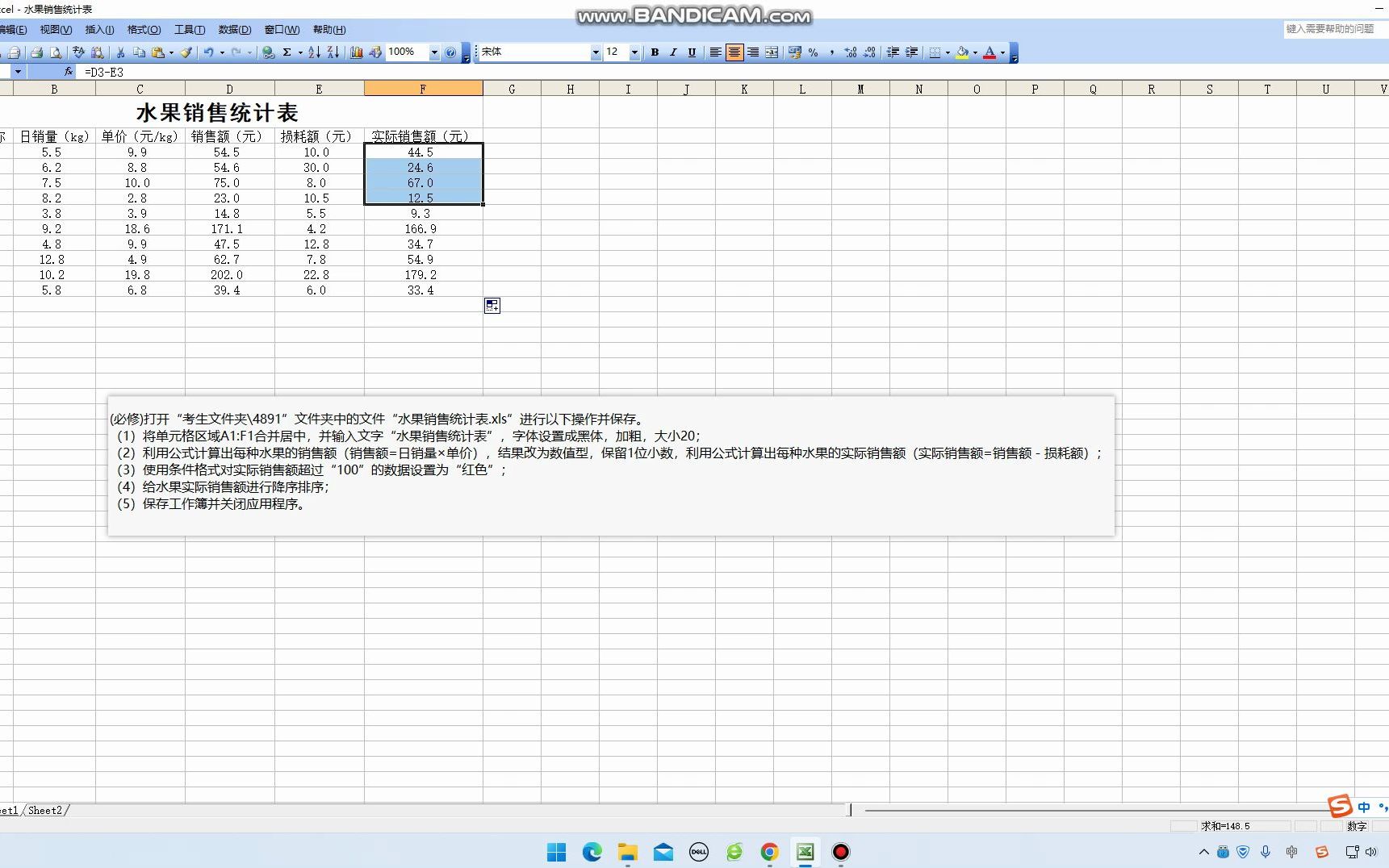The image size is (1389, 868).
Task: Apply Percent Style formatting icon
Action: pos(813,52)
